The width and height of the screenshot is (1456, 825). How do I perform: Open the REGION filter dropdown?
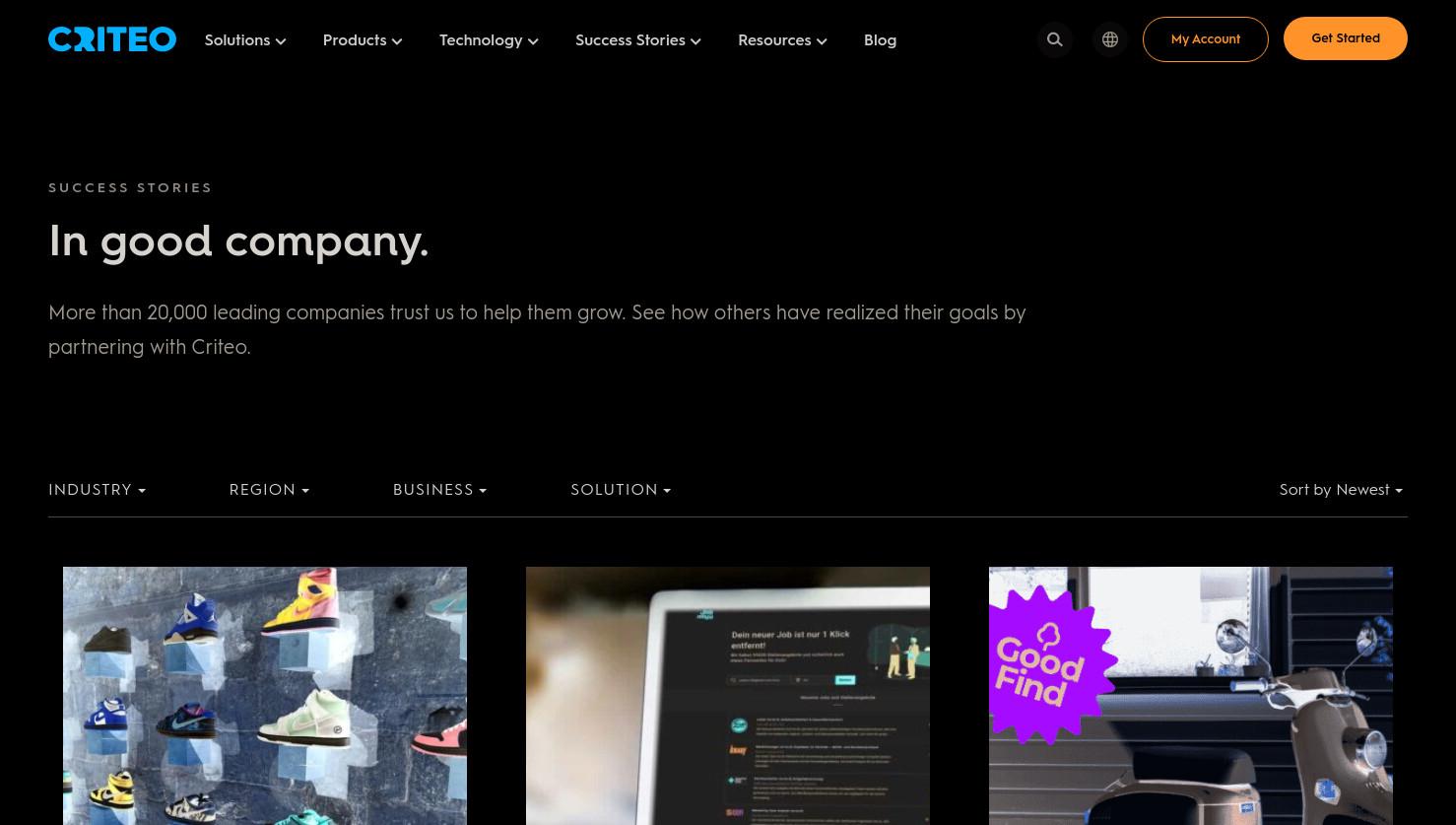click(x=269, y=490)
